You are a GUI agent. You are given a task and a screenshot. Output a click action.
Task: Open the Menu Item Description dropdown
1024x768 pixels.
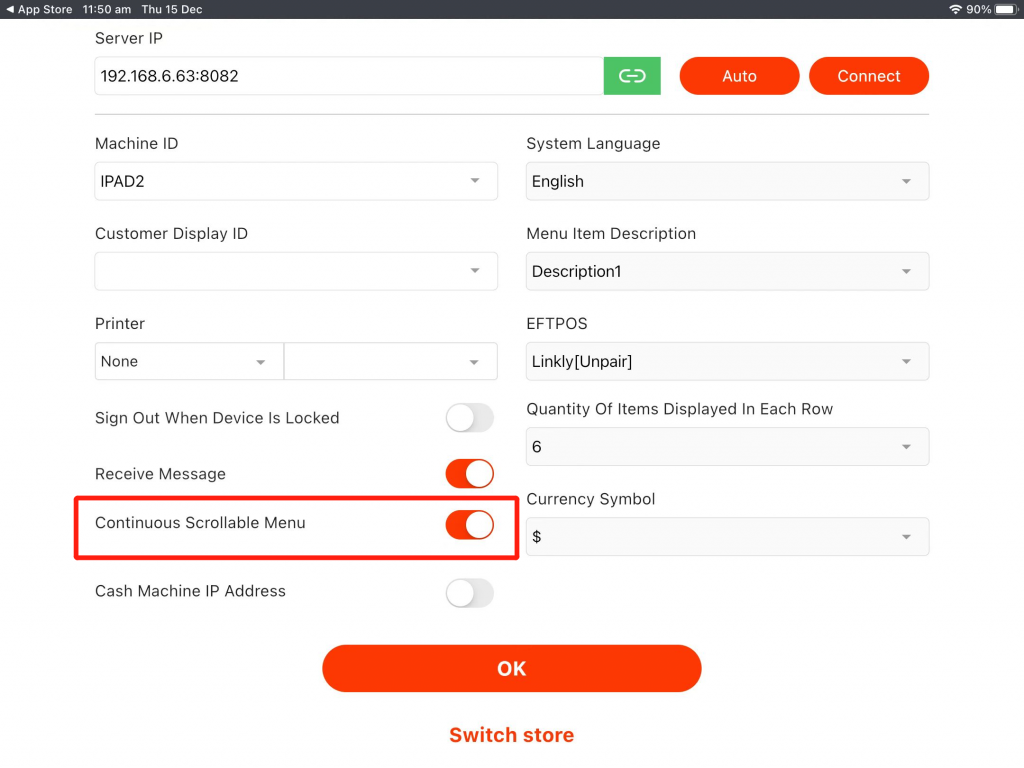[x=727, y=271]
